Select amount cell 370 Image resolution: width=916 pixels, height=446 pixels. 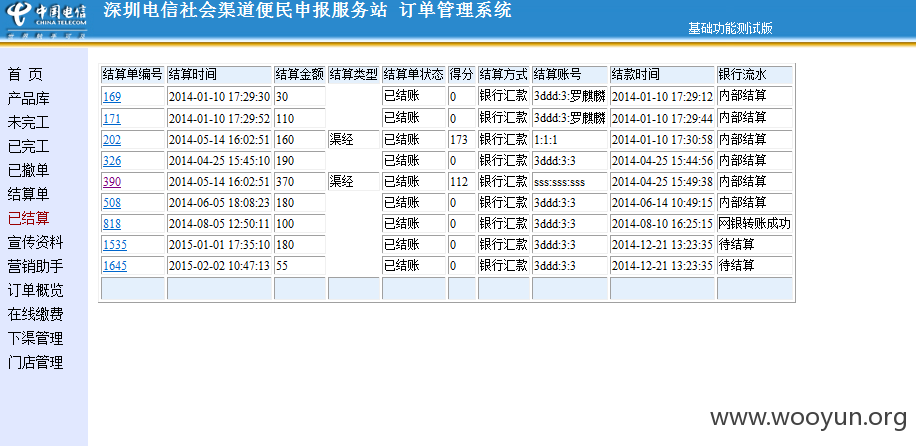(x=300, y=182)
